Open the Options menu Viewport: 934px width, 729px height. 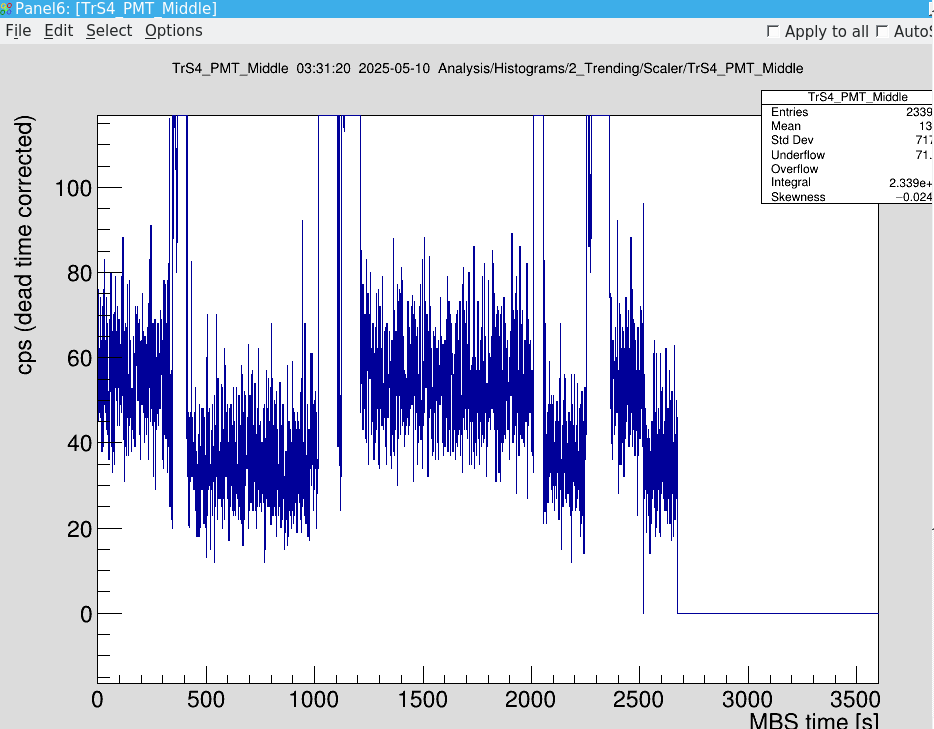pos(173,31)
